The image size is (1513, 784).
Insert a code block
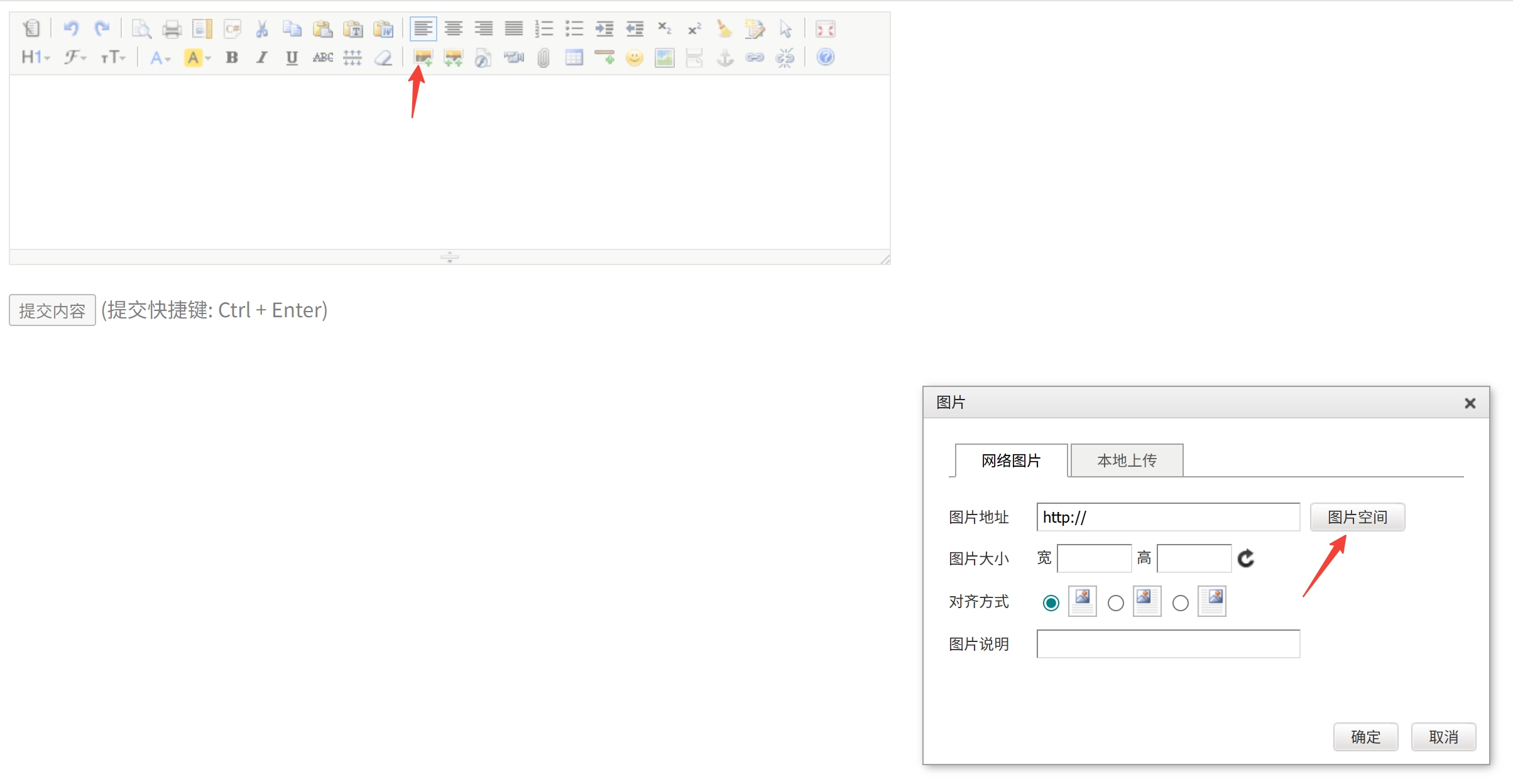tap(232, 29)
